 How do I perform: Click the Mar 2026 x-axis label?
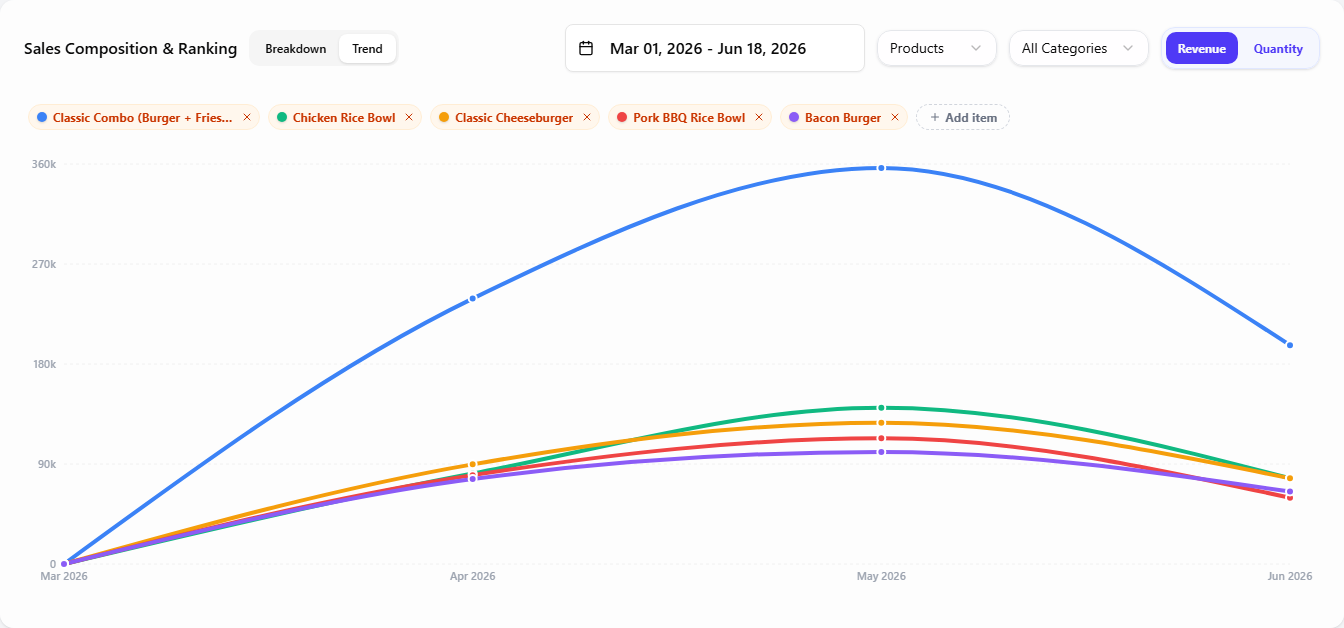coord(64,576)
